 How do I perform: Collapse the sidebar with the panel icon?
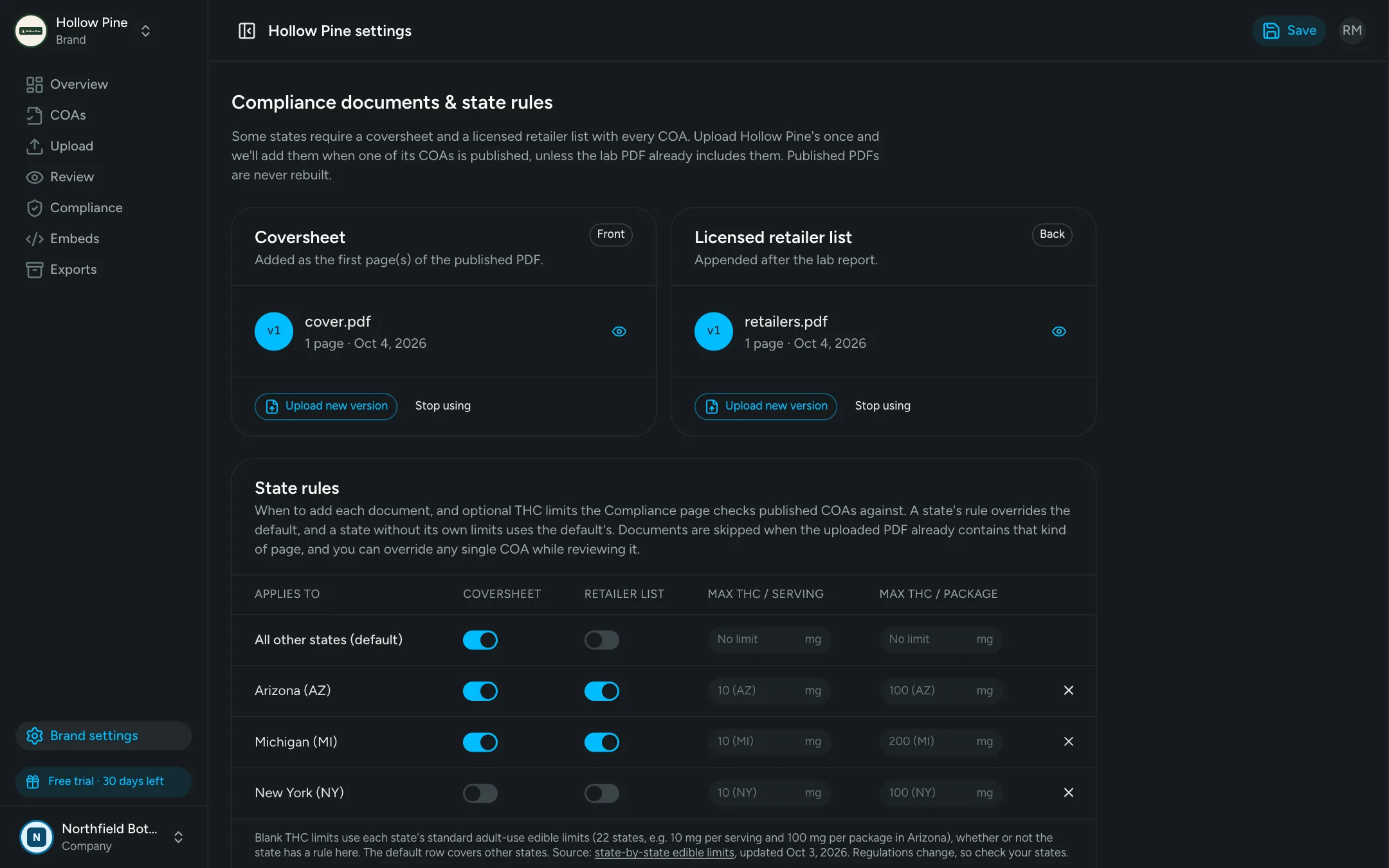tap(247, 31)
